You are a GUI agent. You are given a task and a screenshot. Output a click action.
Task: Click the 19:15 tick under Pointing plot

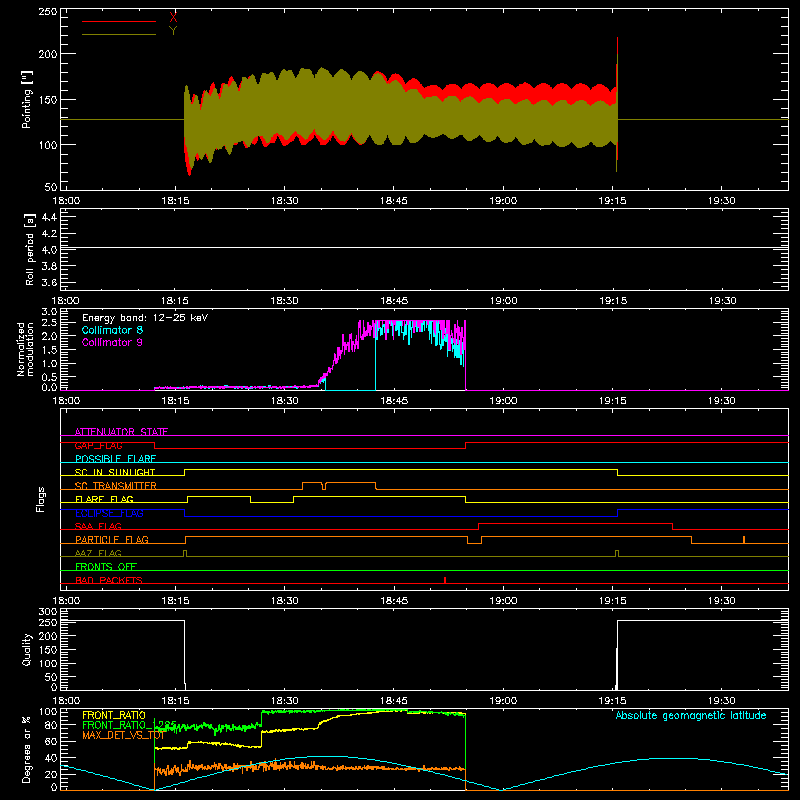click(613, 201)
